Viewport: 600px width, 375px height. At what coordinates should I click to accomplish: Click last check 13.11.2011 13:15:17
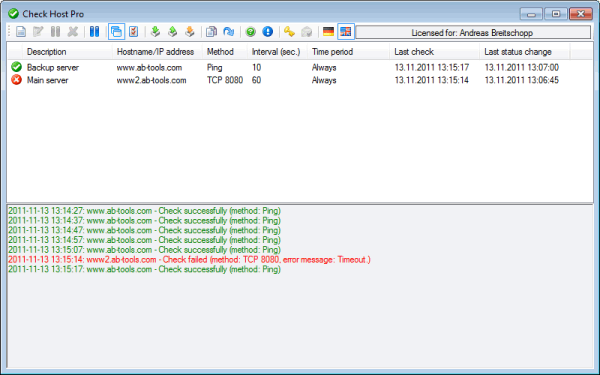coord(432,68)
